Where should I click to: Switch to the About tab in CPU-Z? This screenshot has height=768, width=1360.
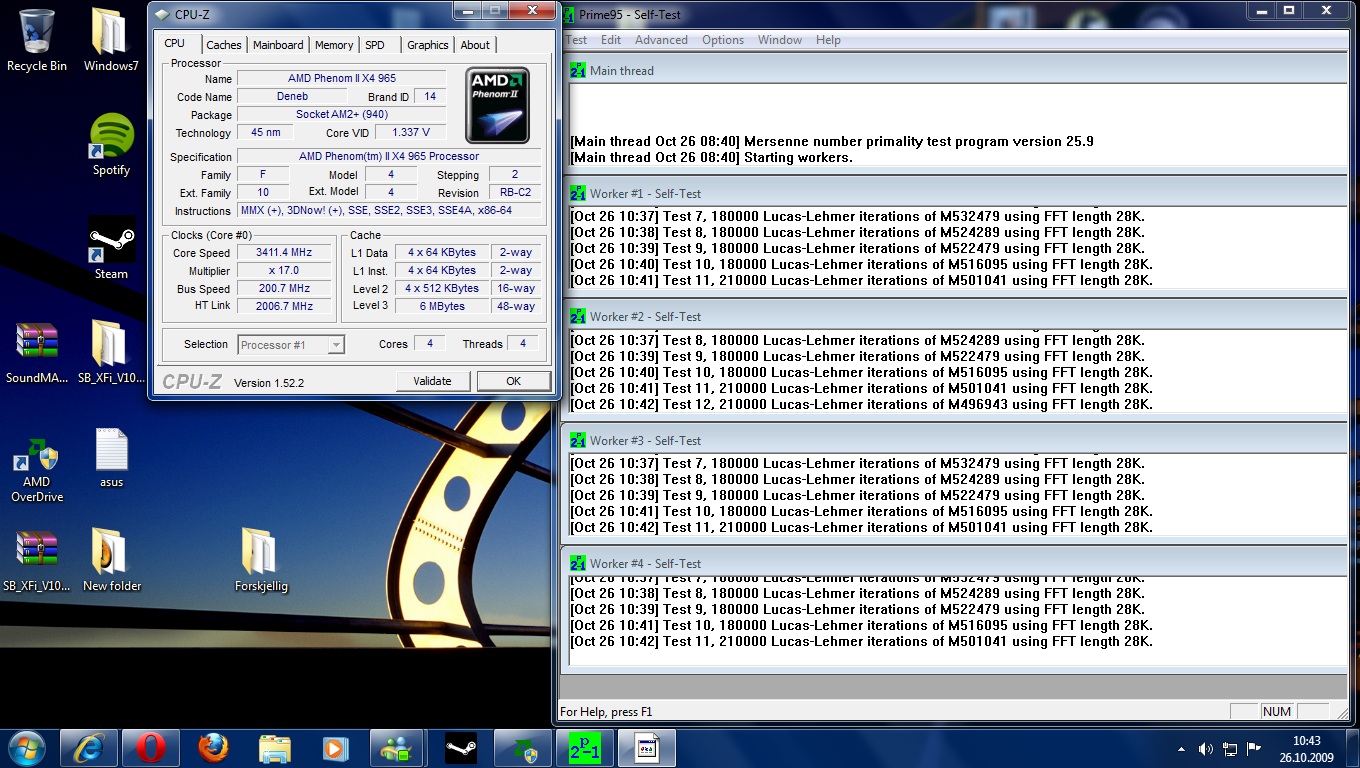click(475, 45)
